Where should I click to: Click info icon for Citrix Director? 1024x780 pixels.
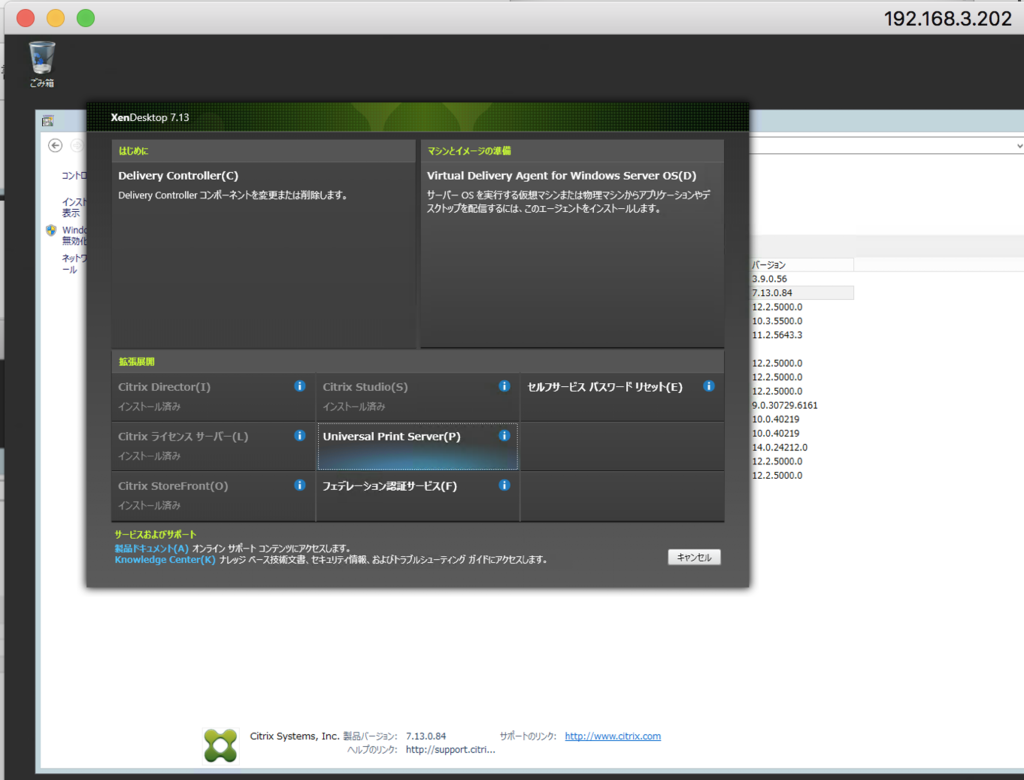pyautogui.click(x=300, y=386)
